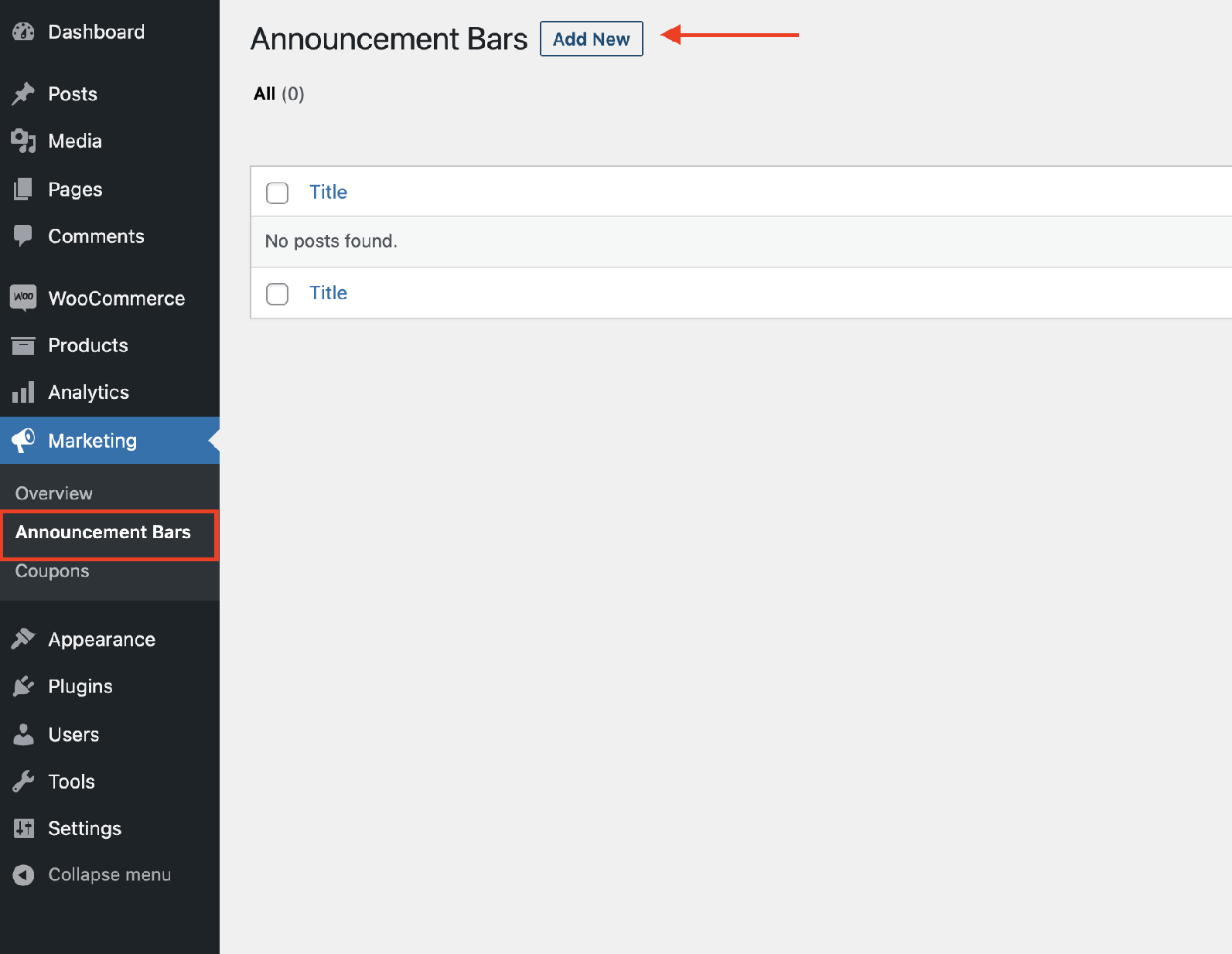Open the Dashboard menu label
The width and height of the screenshot is (1232, 954).
pyautogui.click(x=97, y=32)
